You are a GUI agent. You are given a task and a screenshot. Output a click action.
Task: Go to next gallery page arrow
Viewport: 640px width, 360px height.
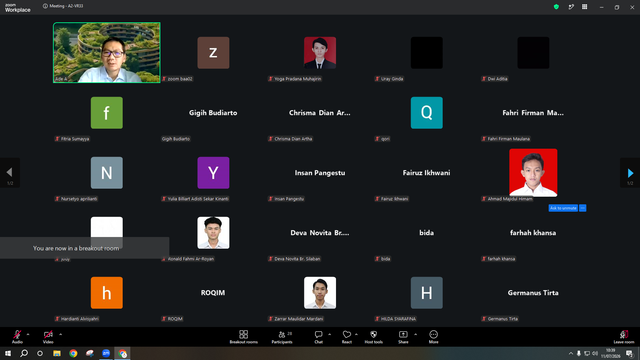pos(630,173)
